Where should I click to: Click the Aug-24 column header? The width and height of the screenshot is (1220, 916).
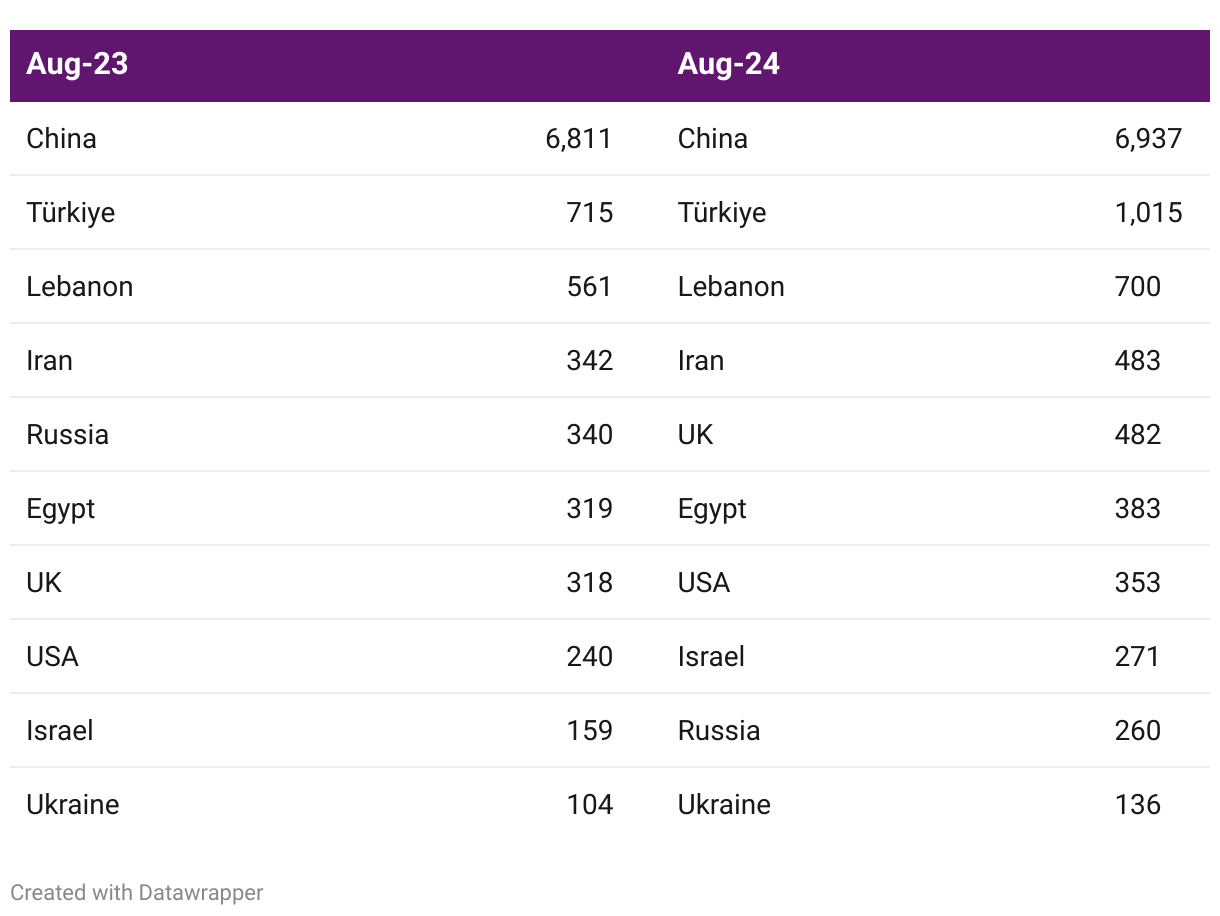[x=728, y=64]
